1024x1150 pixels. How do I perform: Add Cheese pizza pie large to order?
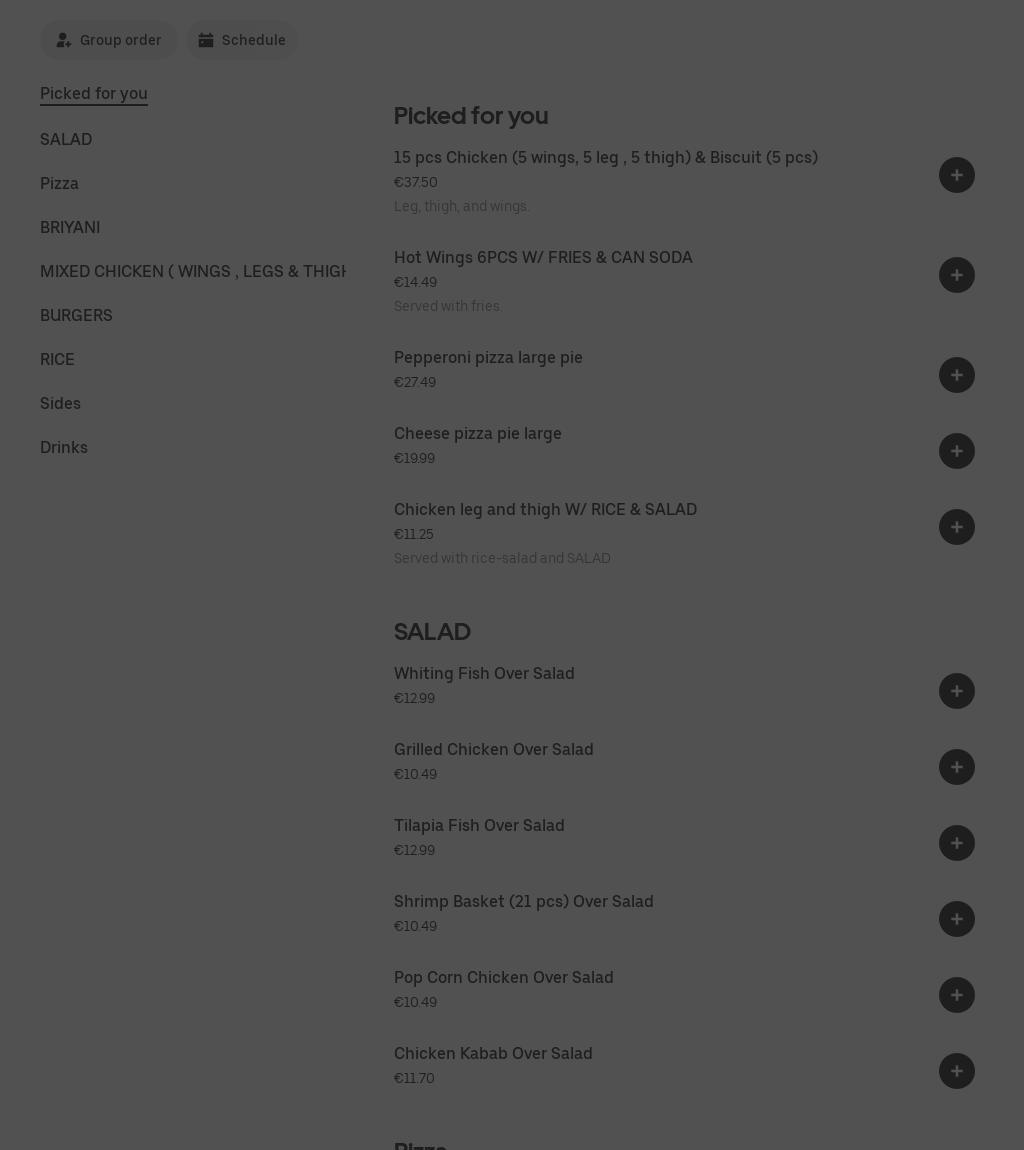pyautogui.click(x=956, y=451)
